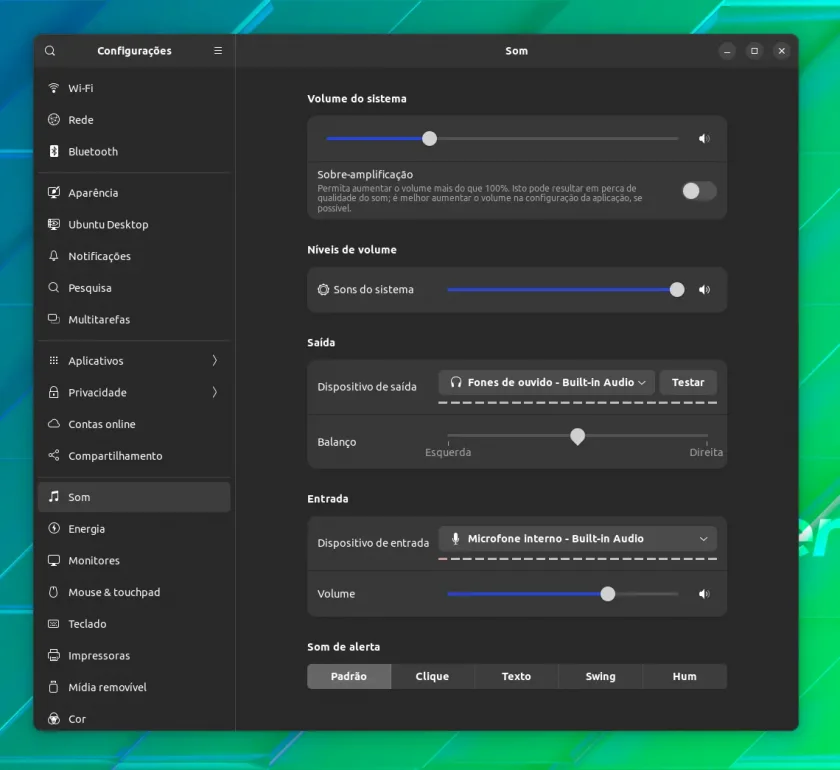Open the hamburger menu beside Configurações
The height and width of the screenshot is (770, 840).
click(x=218, y=50)
